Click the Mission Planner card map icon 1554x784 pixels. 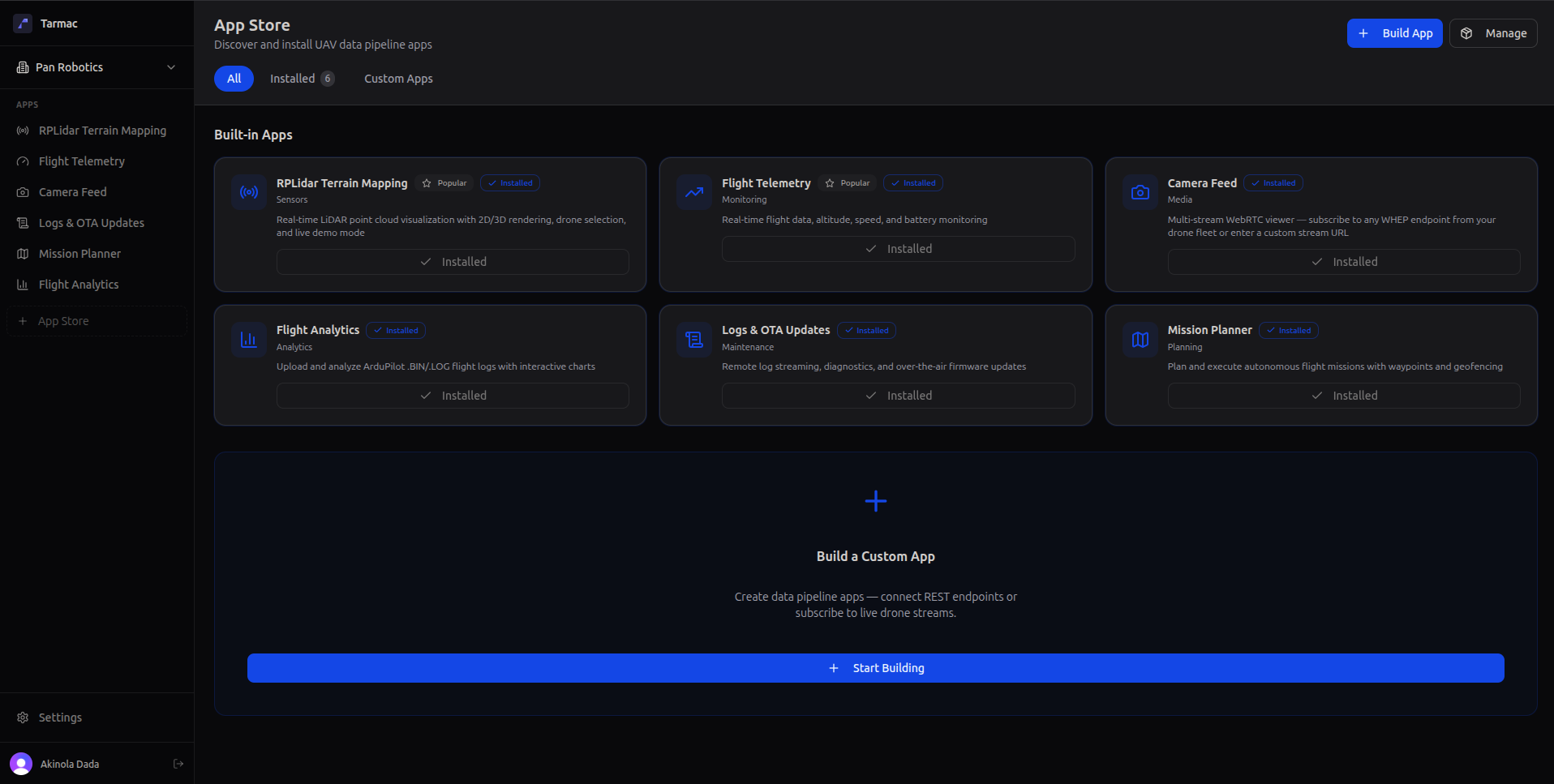click(1140, 340)
